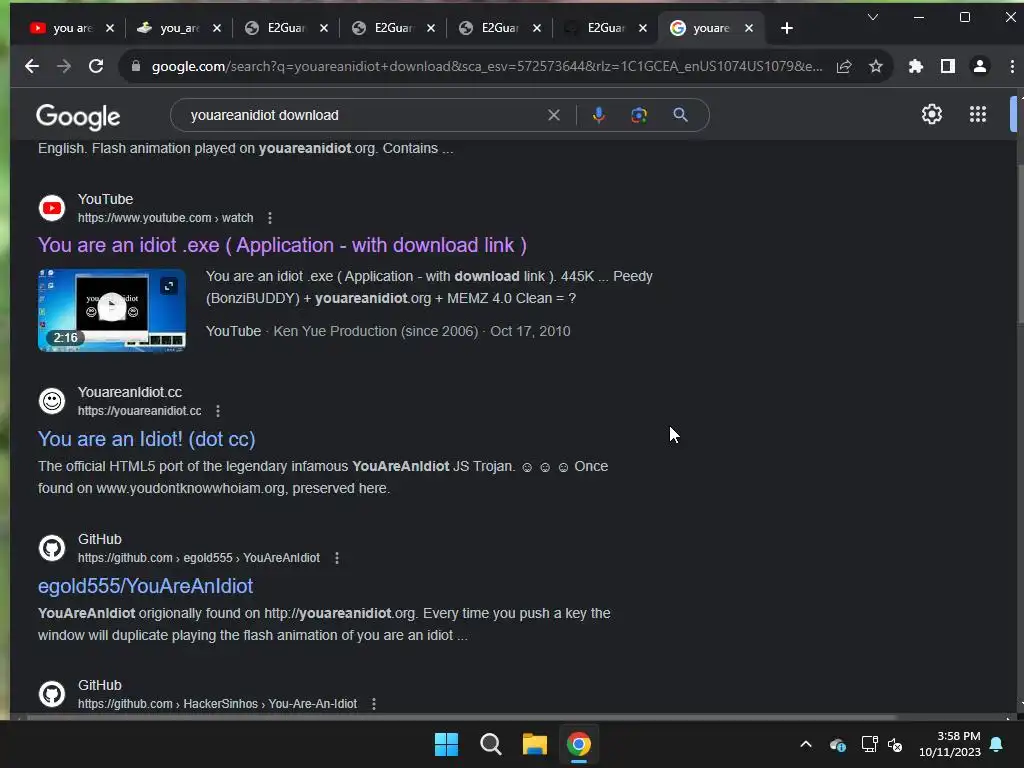The height and width of the screenshot is (768, 1024).
Task: Switch to the YouTube 'you are' tab
Action: pyautogui.click(x=62, y=28)
